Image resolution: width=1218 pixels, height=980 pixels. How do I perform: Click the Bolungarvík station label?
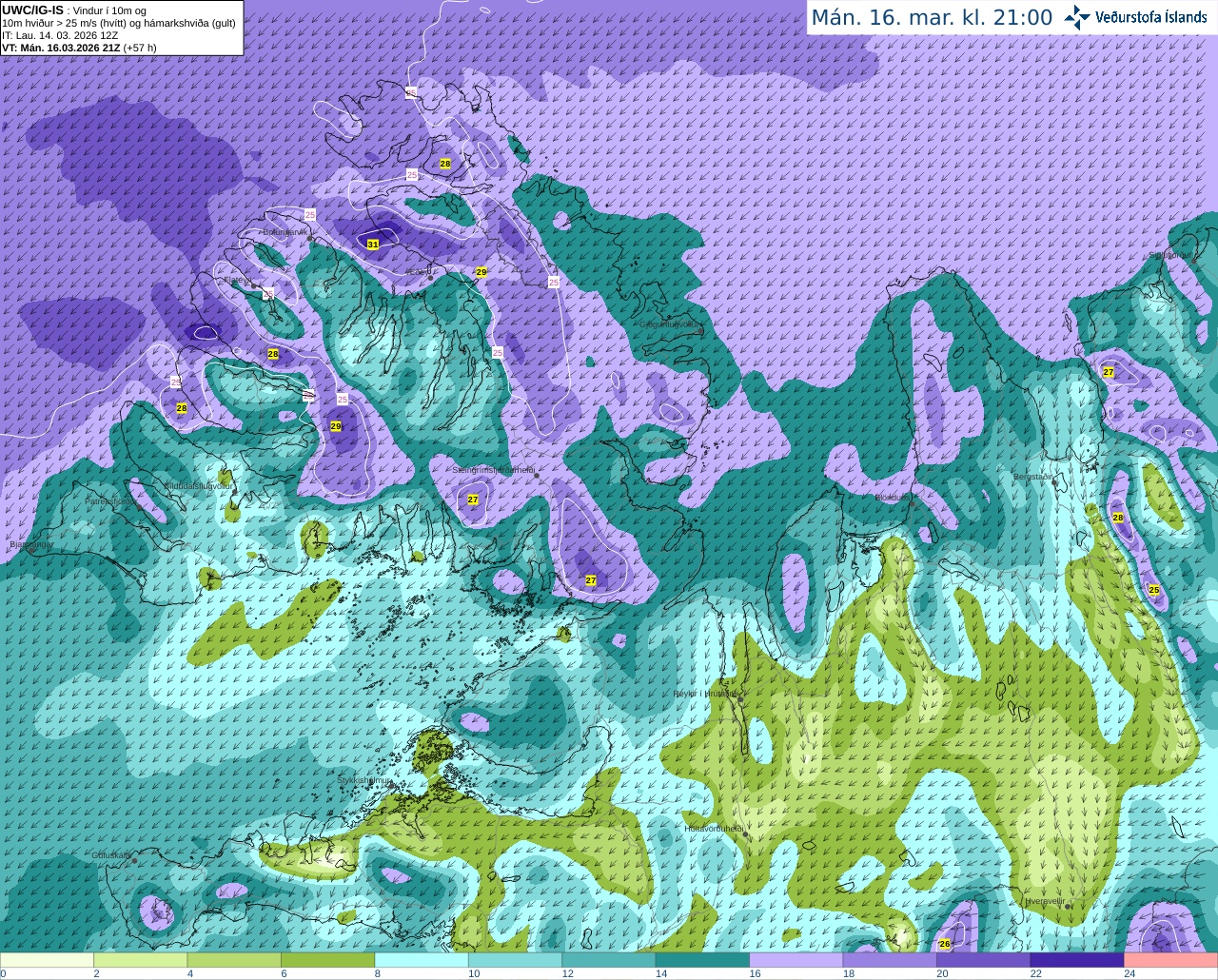(285, 231)
